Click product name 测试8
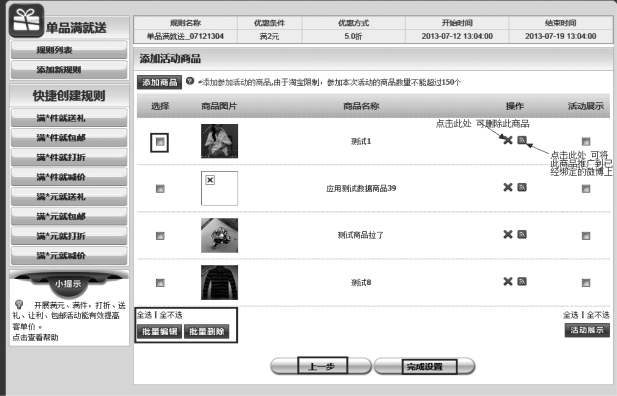Viewport: 617px width, 396px height. pyautogui.click(x=361, y=283)
